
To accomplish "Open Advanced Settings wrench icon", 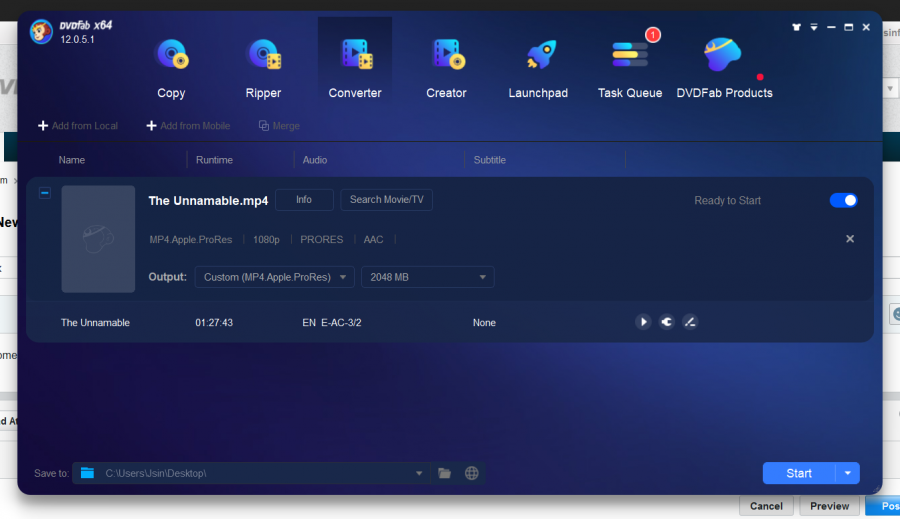I will 666,322.
